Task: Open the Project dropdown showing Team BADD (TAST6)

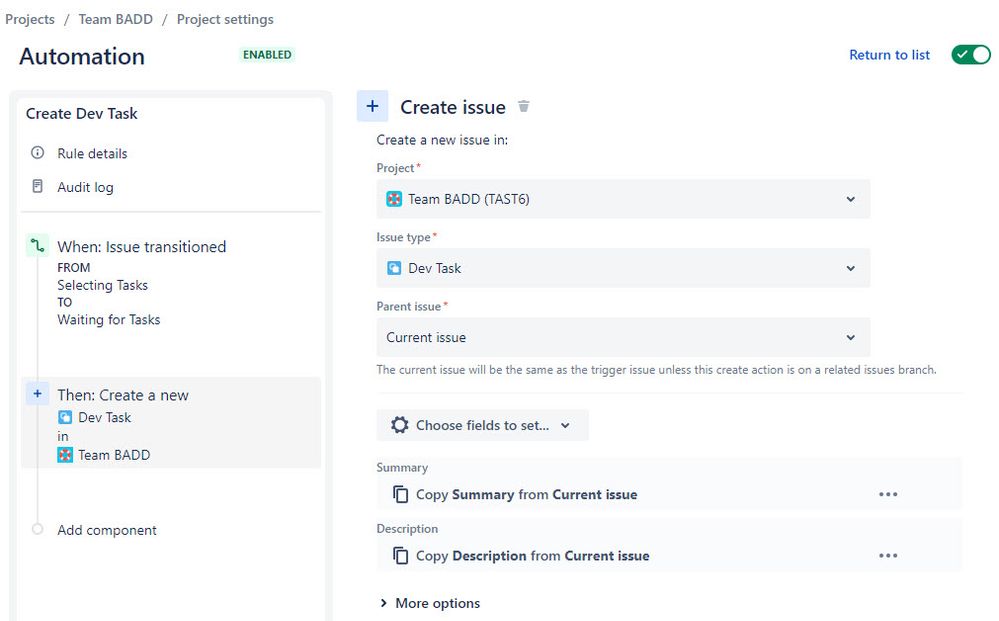Action: pyautogui.click(x=623, y=199)
